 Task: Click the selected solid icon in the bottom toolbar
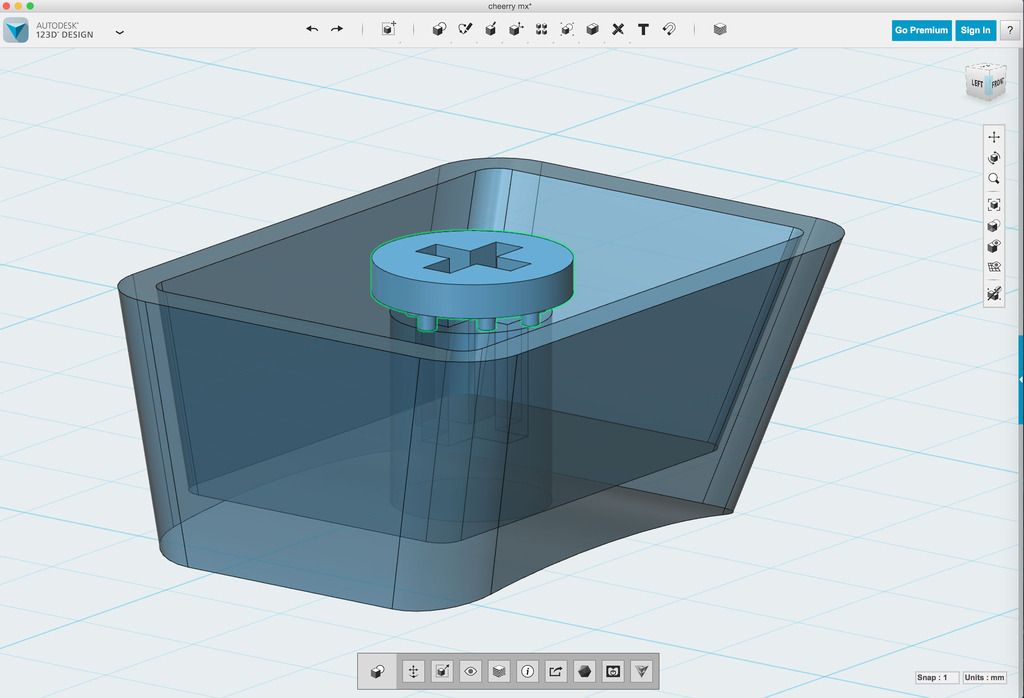(x=377, y=671)
